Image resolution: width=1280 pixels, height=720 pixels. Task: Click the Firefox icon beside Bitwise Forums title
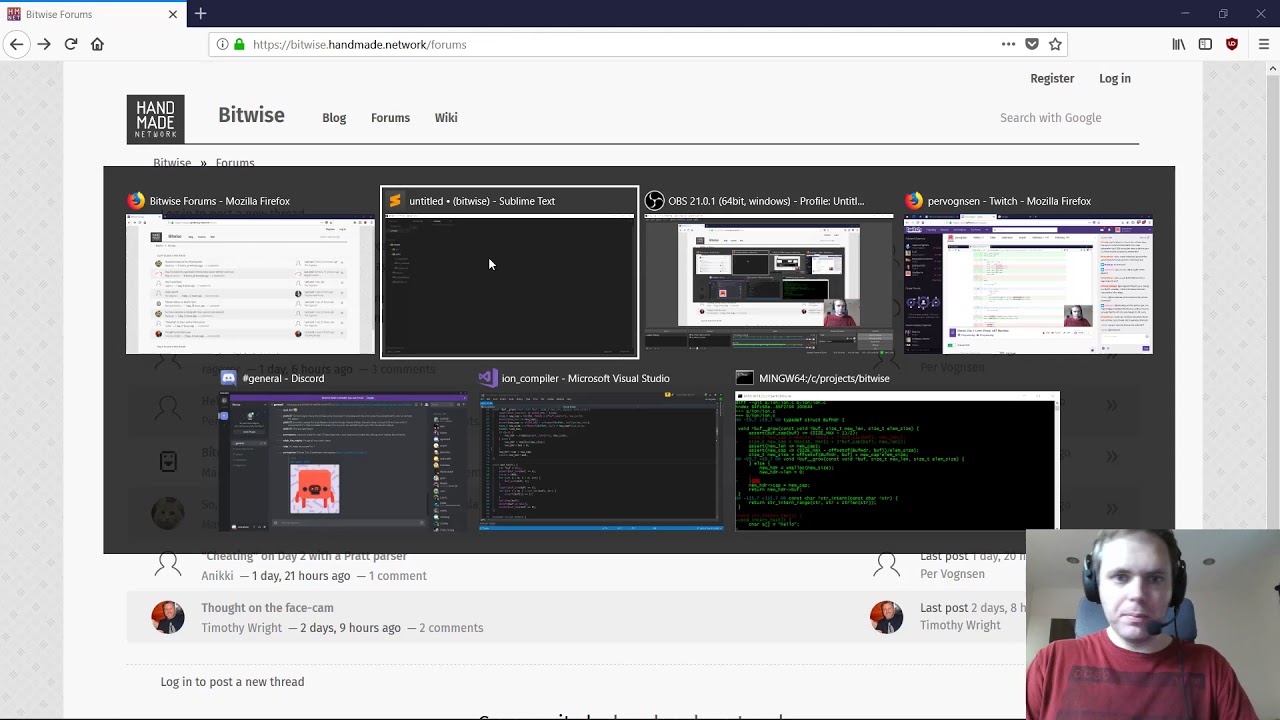(136, 201)
